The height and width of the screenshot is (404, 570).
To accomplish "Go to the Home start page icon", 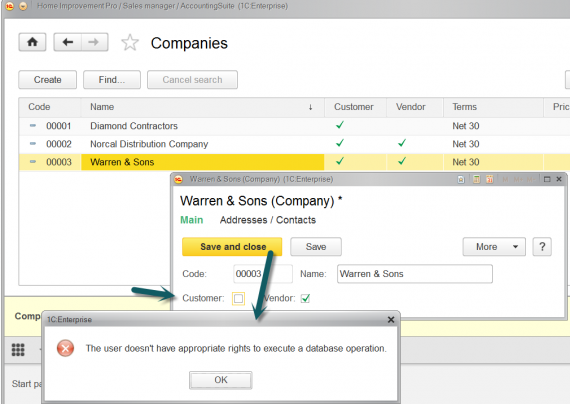I will pos(32,42).
